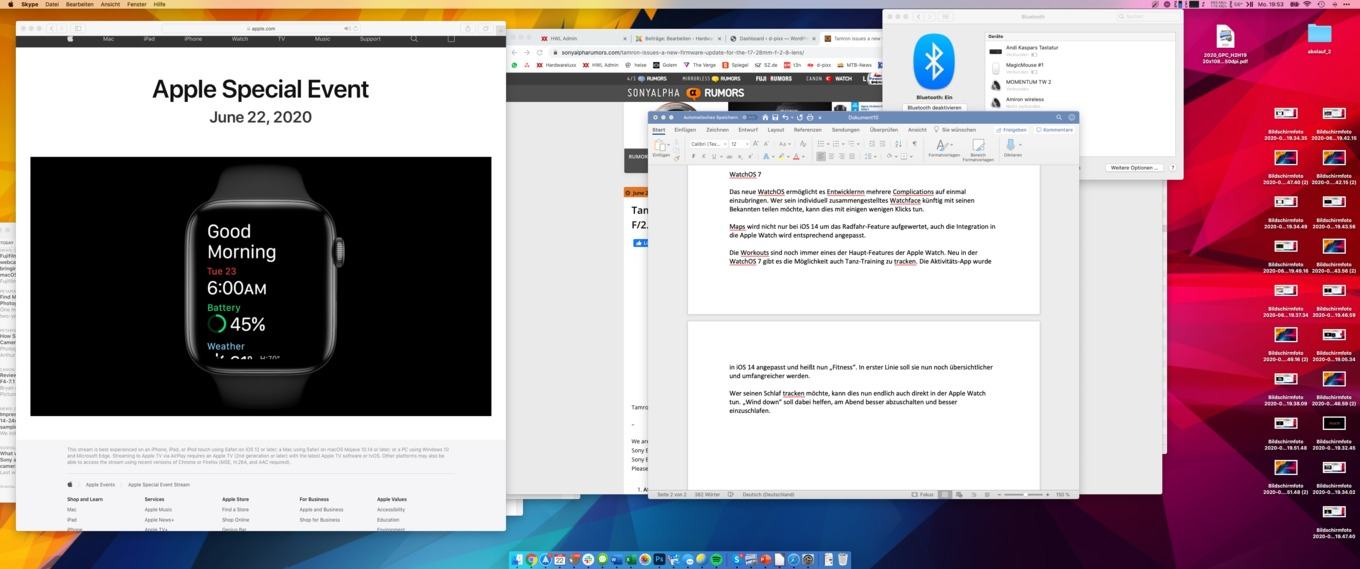The height and width of the screenshot is (569, 1360).
Task: Select 2020_GPC_H2H19 PDF file on desktop
Action: point(1225,45)
